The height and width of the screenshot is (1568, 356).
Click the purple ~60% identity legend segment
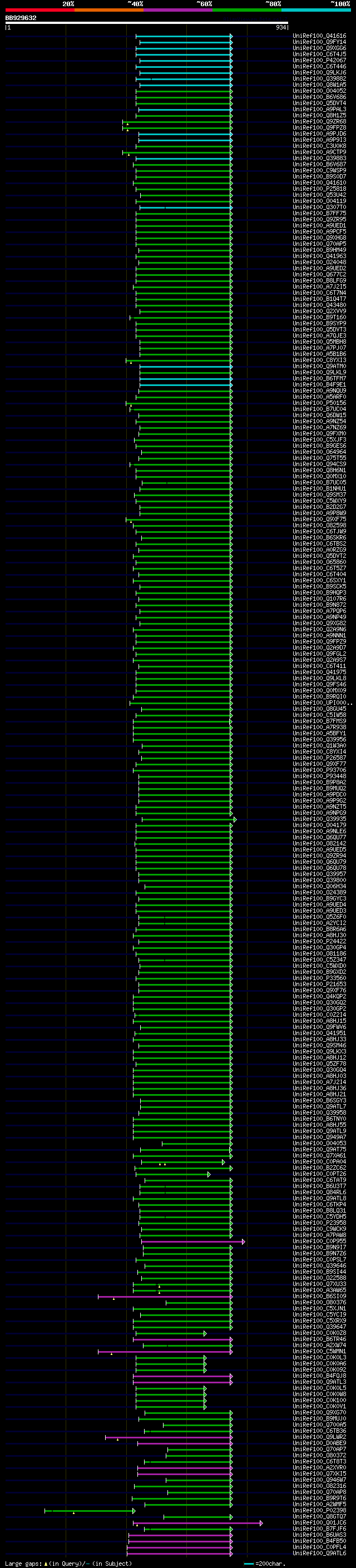179,11
